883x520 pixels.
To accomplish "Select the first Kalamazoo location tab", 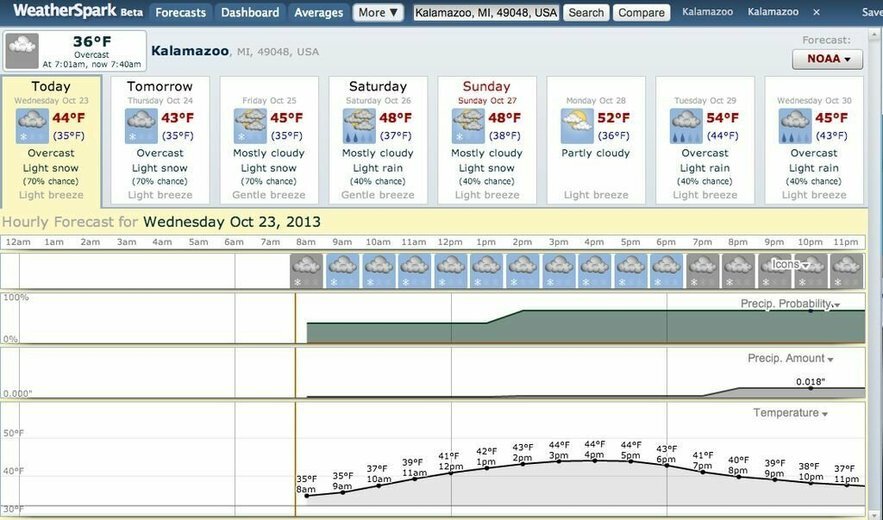I will tap(707, 12).
